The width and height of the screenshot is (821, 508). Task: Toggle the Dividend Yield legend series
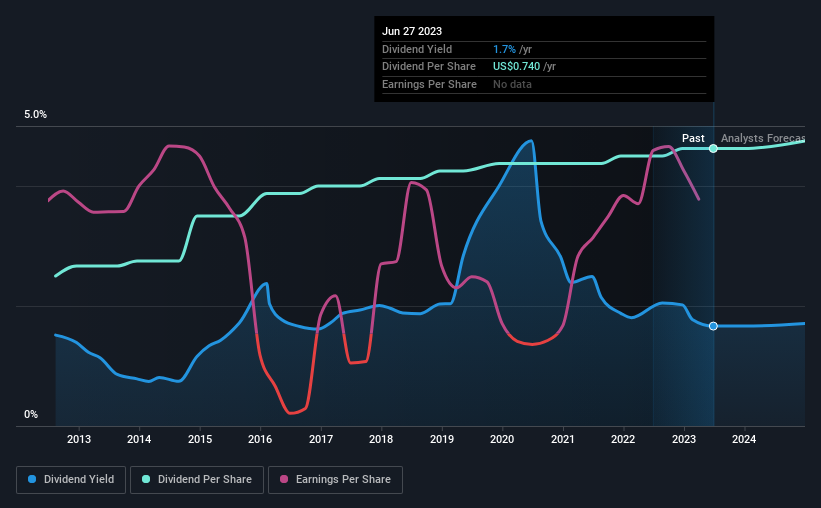[x=71, y=480]
